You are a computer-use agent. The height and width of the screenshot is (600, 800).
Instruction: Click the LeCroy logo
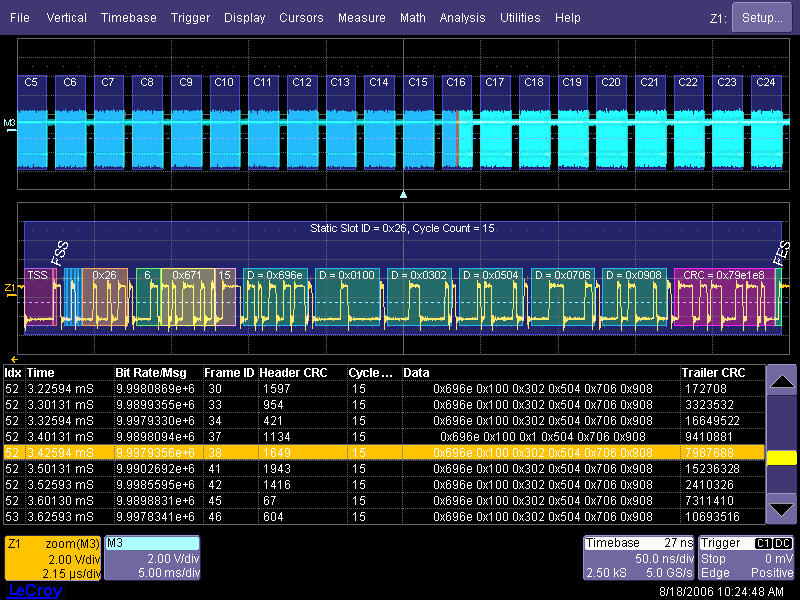click(34, 590)
